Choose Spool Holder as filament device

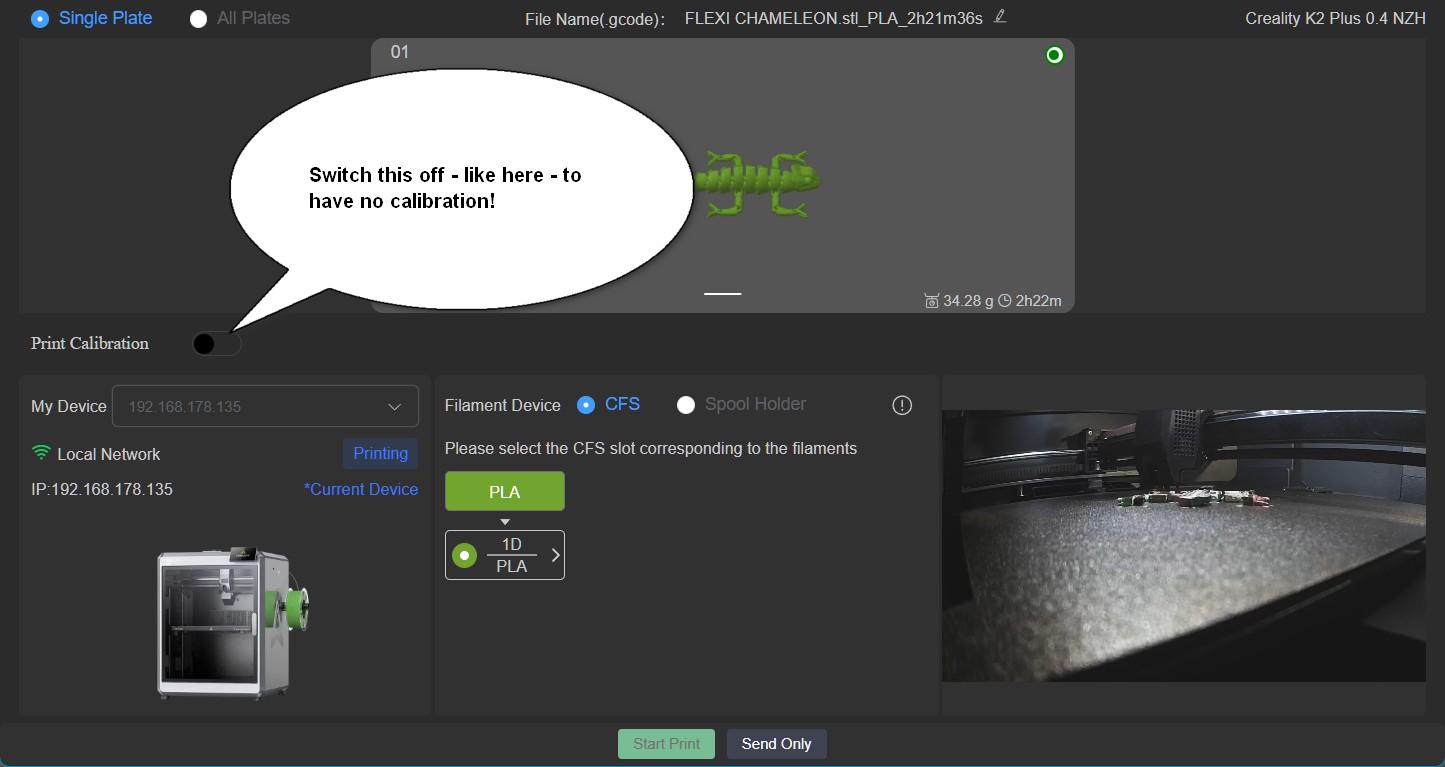point(742,404)
